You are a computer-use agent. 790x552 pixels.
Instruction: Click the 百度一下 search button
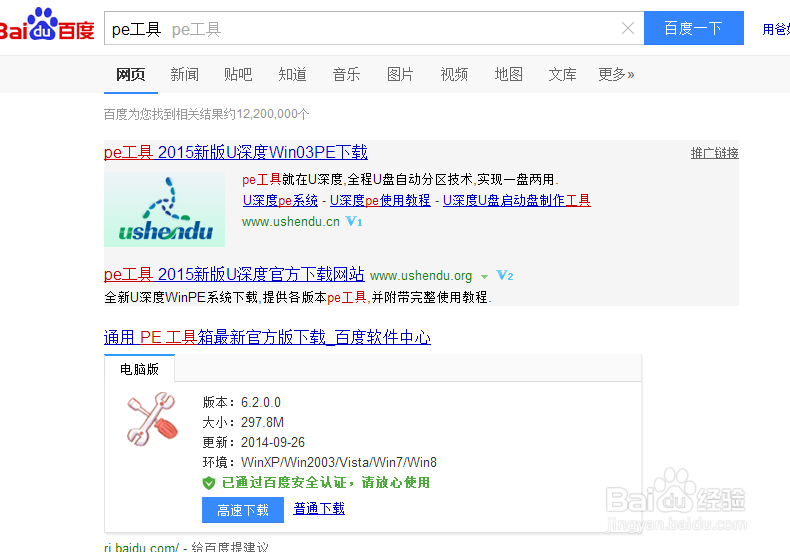[x=693, y=28]
